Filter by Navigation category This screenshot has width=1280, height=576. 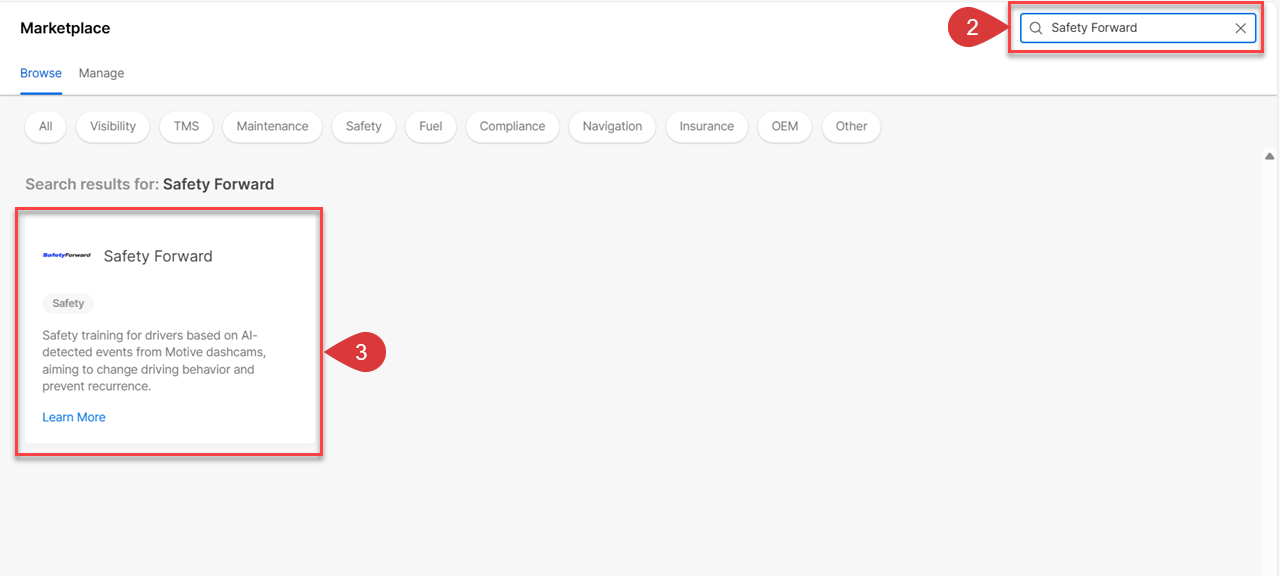(x=612, y=126)
